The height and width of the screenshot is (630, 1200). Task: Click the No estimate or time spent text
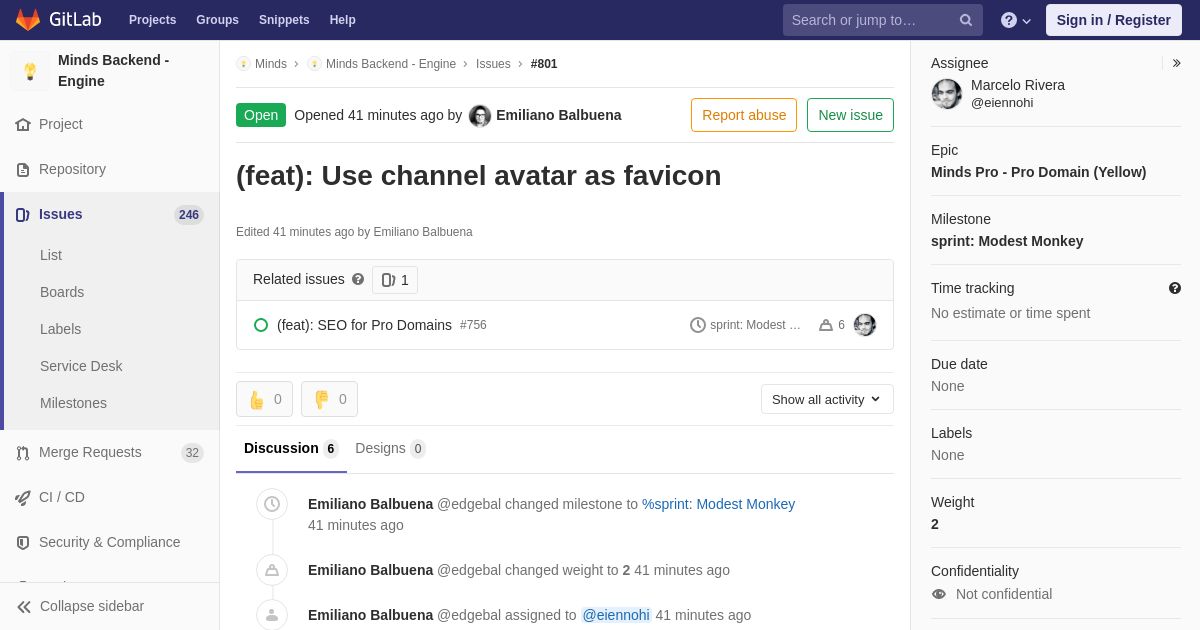pos(1011,313)
